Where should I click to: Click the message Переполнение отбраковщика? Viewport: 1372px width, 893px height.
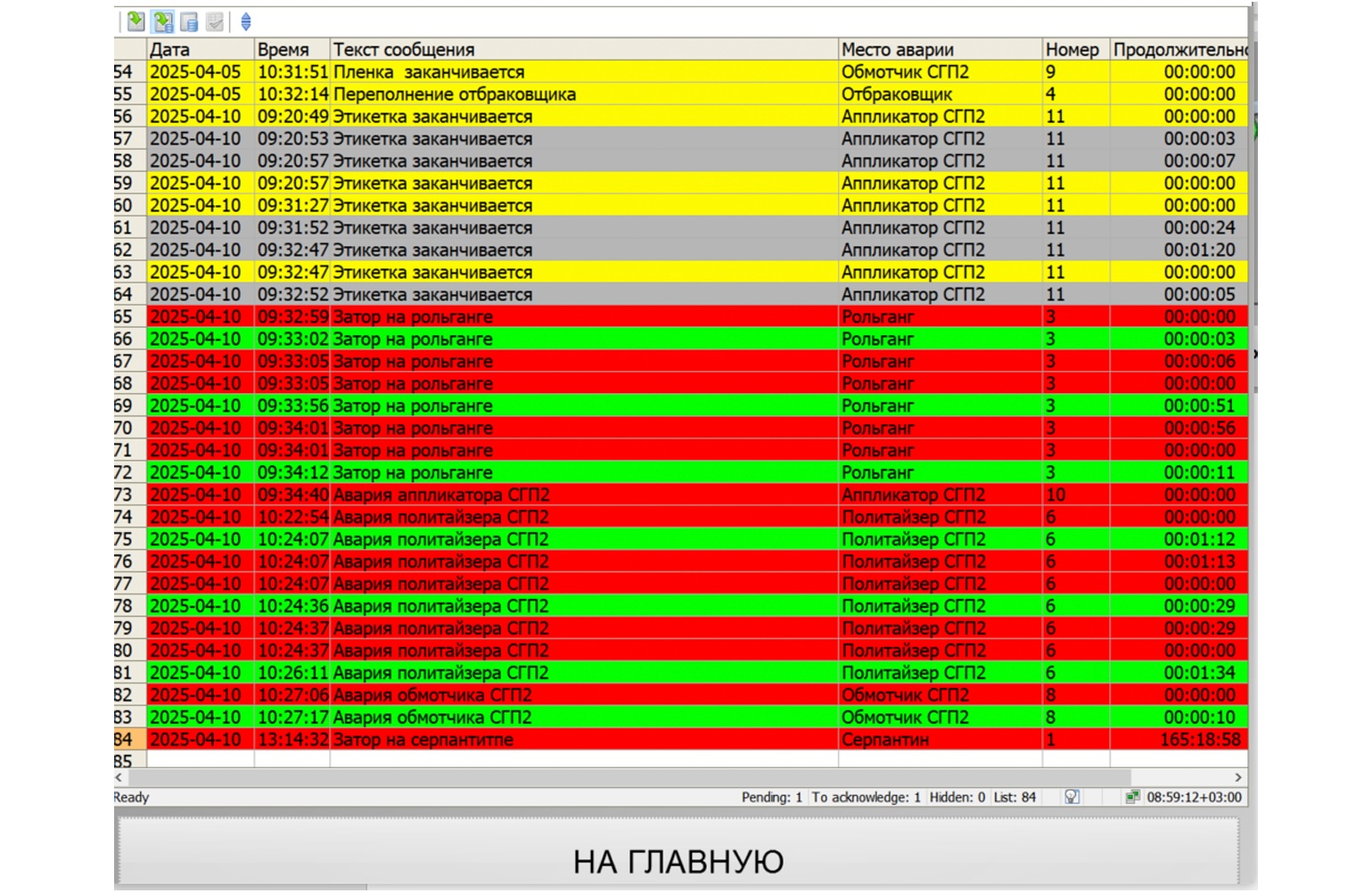(455, 94)
